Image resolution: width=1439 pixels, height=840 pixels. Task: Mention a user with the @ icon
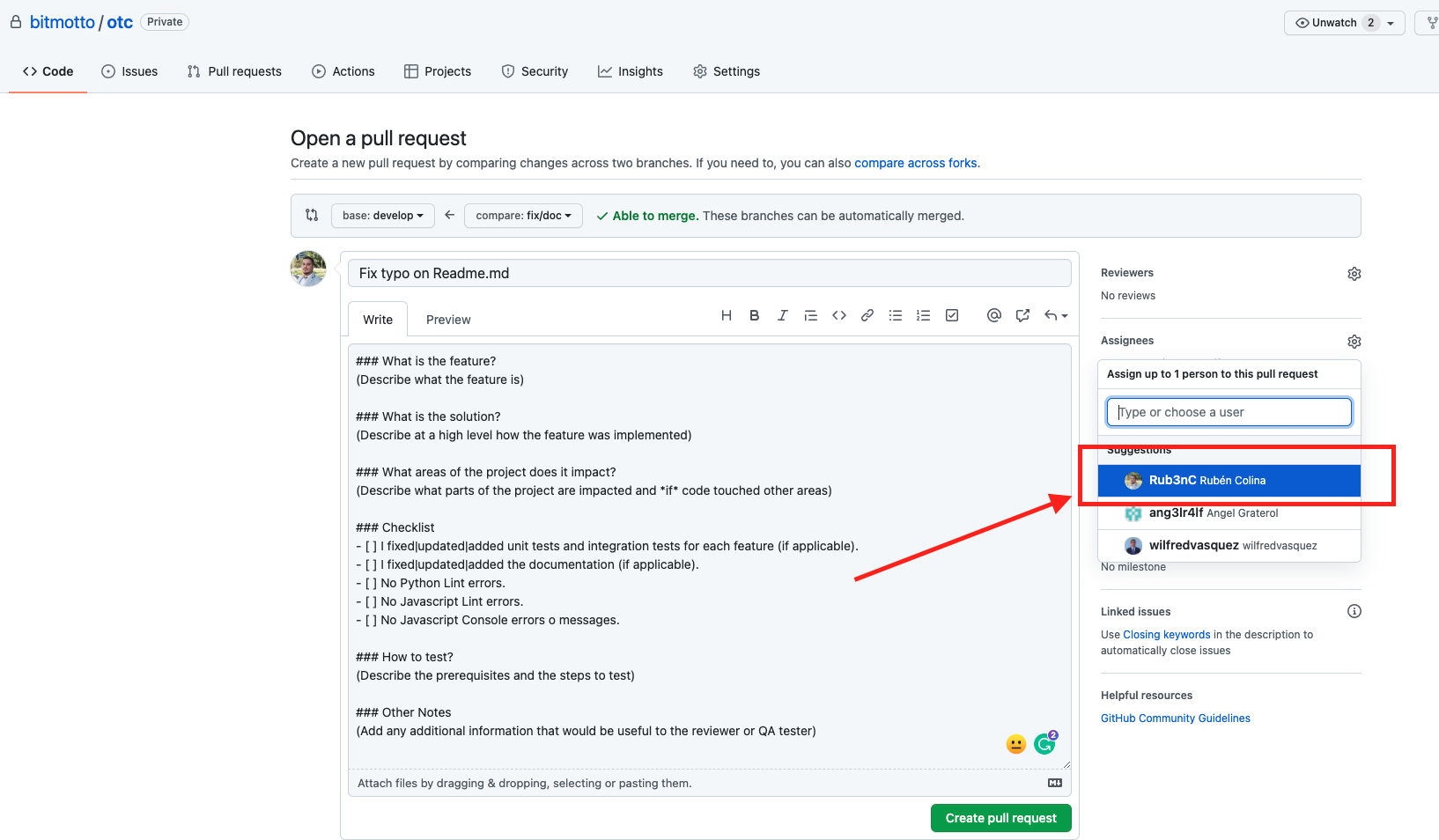click(x=994, y=315)
